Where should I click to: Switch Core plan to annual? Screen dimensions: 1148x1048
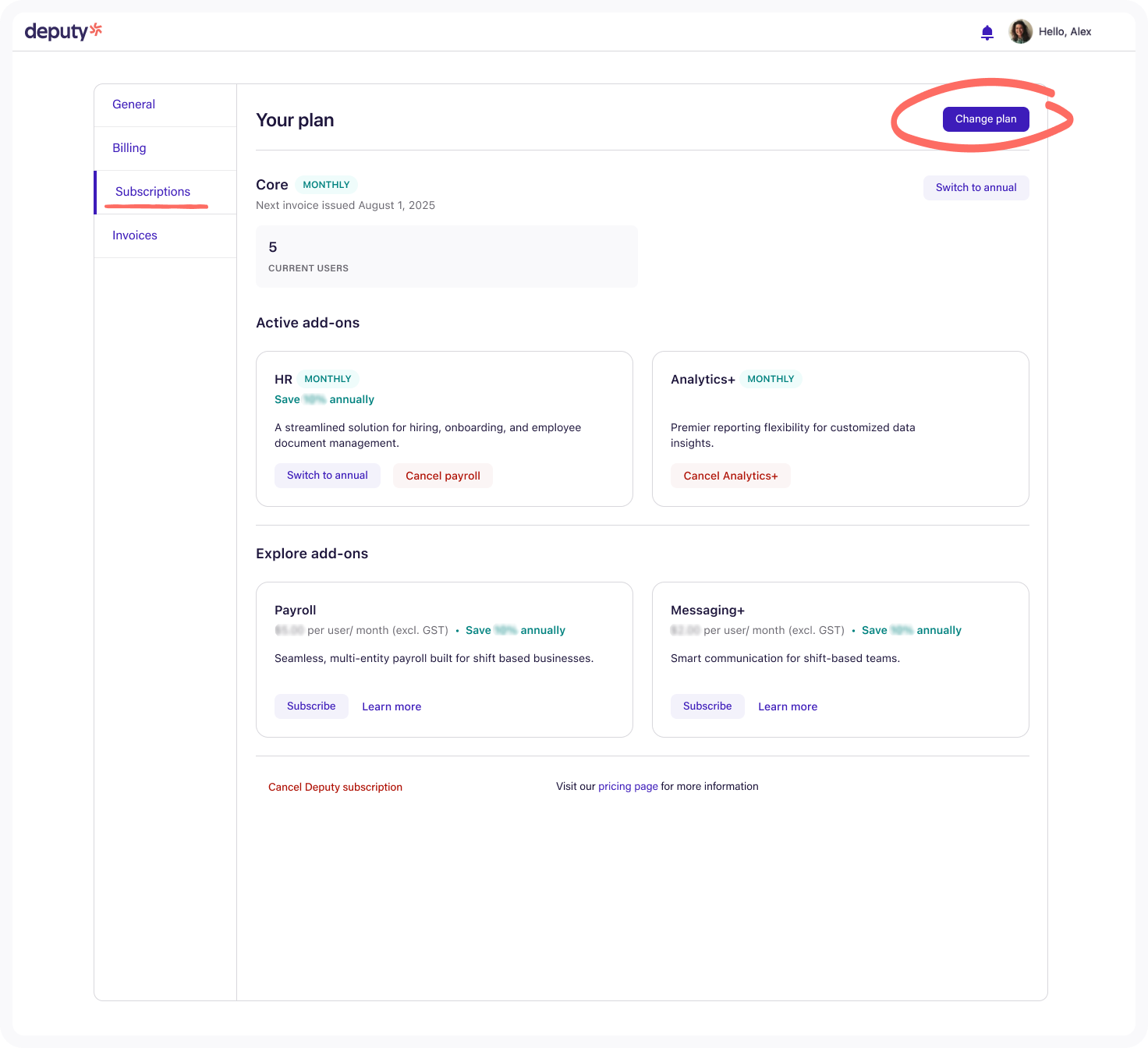tap(976, 188)
